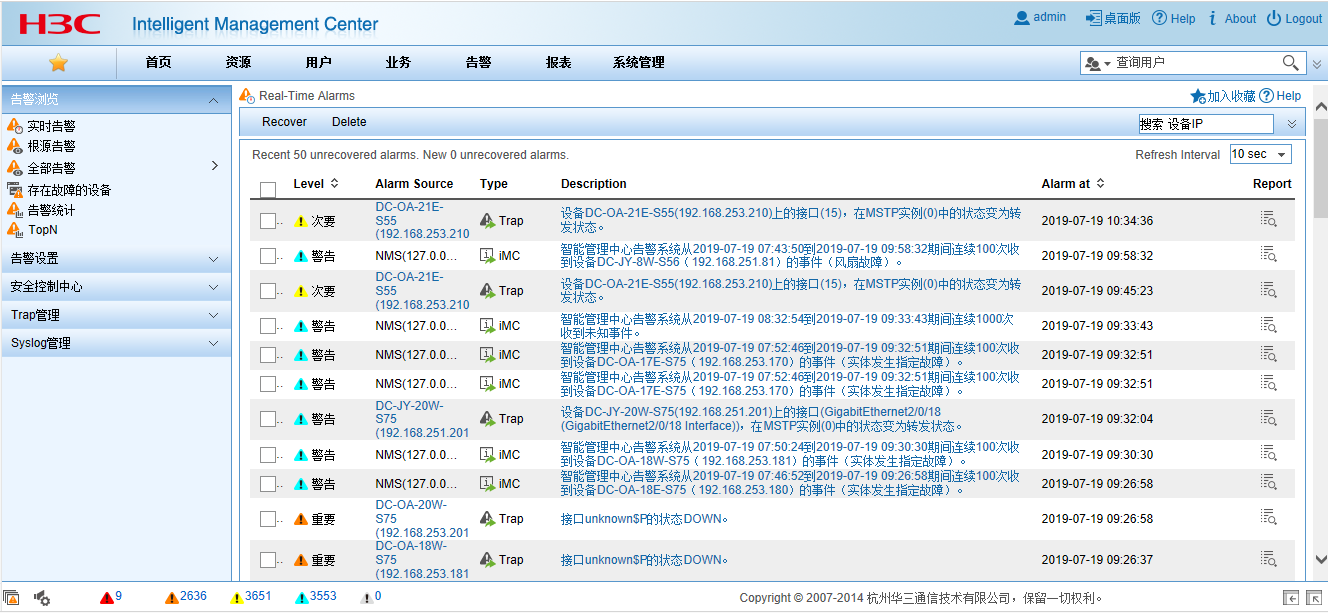
Task: Click the collapse-left panel icon in footer
Action: click(x=1291, y=598)
